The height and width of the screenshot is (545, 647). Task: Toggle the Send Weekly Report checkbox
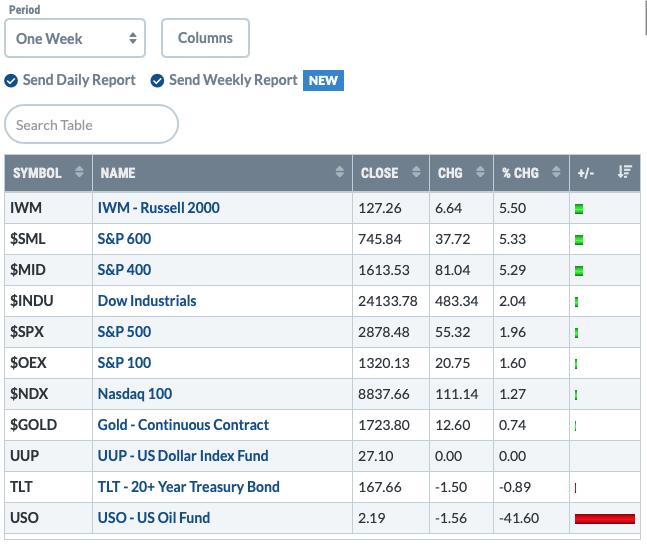click(157, 80)
